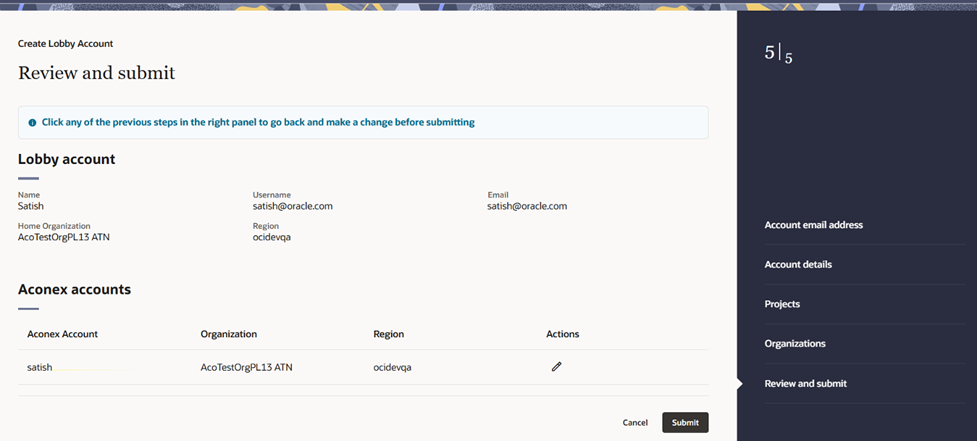977x441 pixels.
Task: Click the Actions column header
Action: pos(562,334)
